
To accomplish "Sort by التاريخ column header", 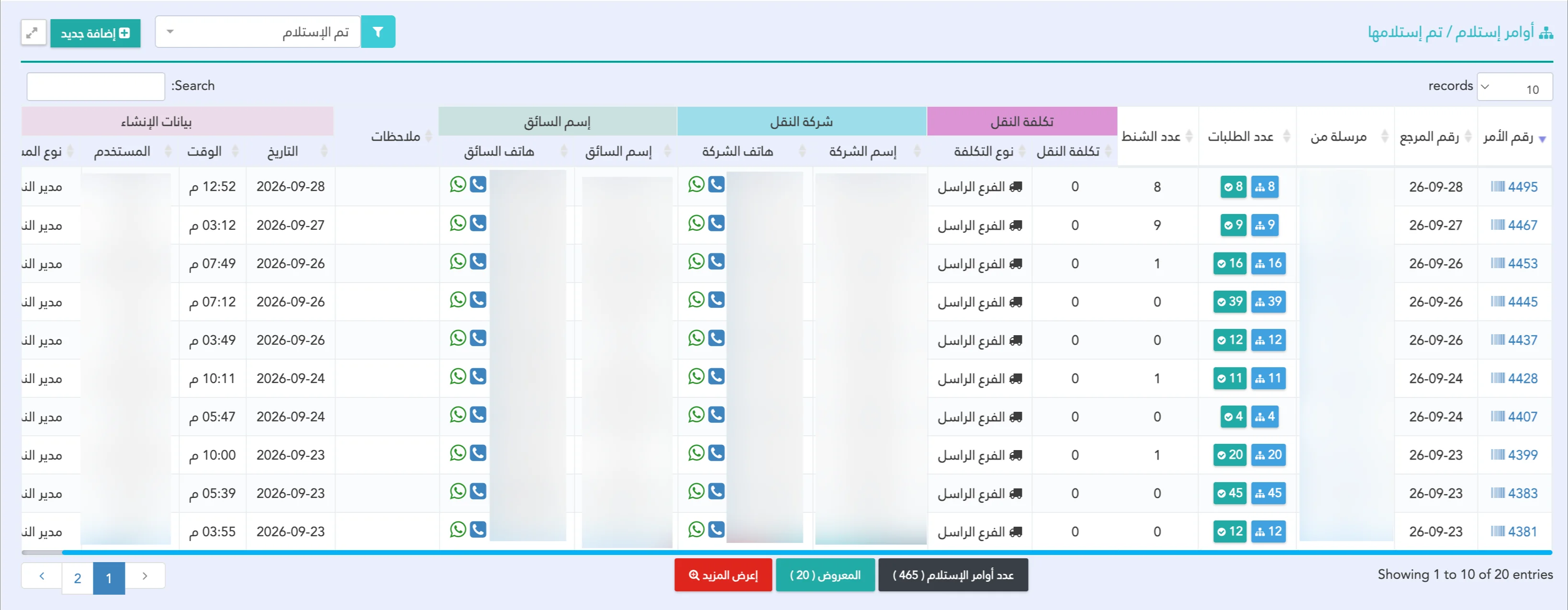I will 290,152.
